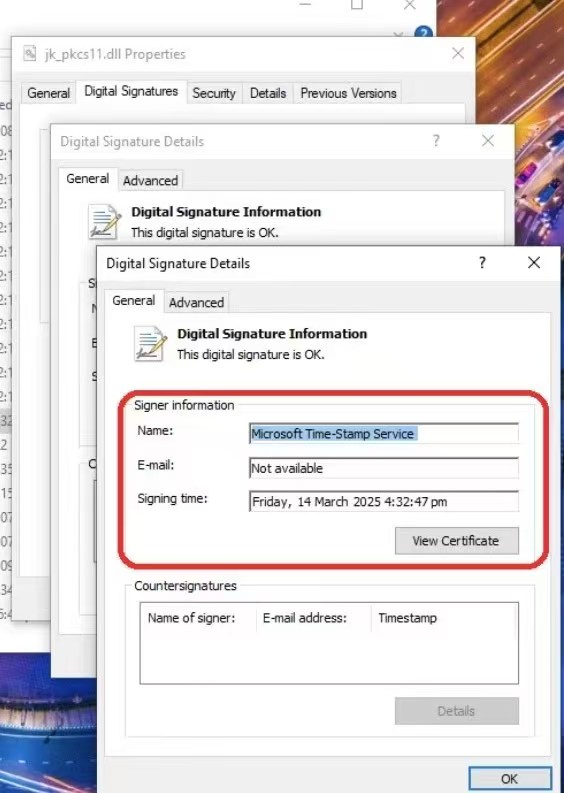Click help question mark in back Digital Signature Details
This screenshot has width=564, height=793.
[436, 141]
